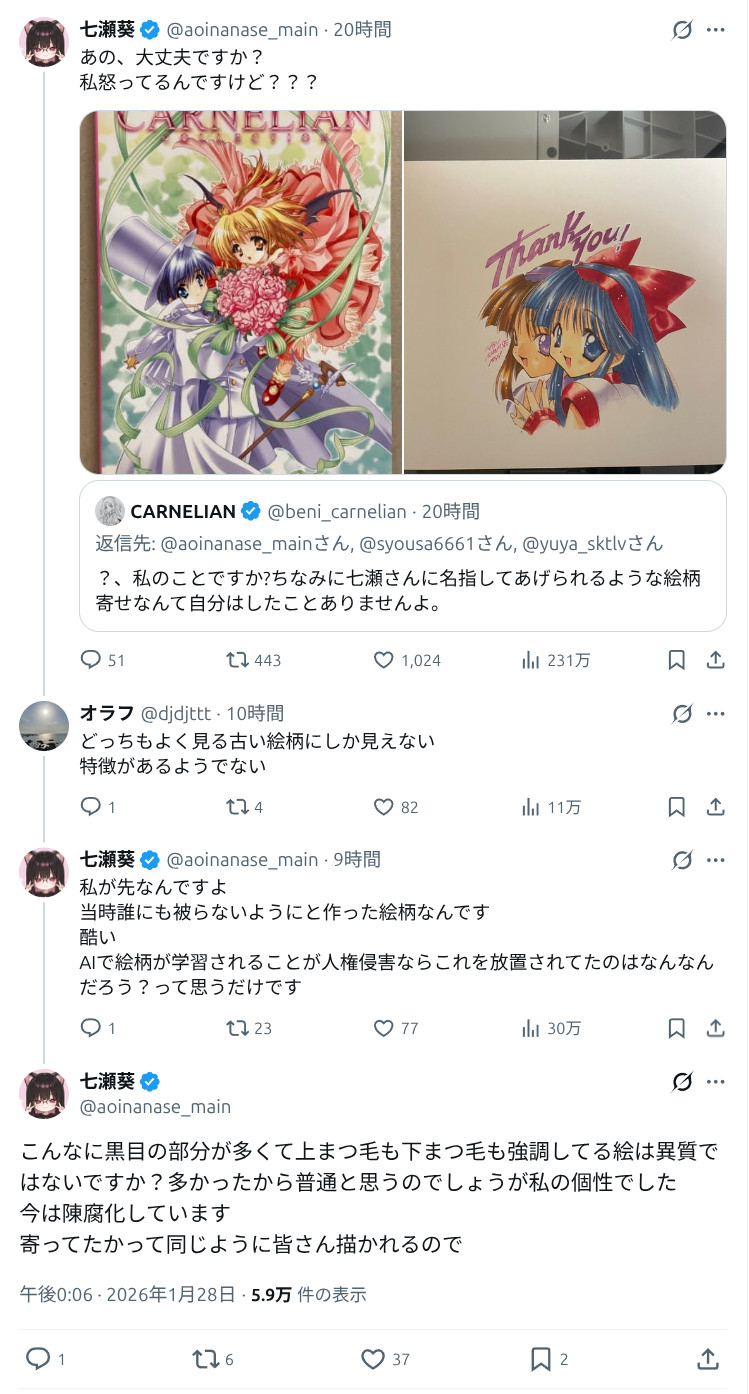The width and height of the screenshot is (749, 1394).
Task: Share the main bottom tweet
Action: 707,1358
